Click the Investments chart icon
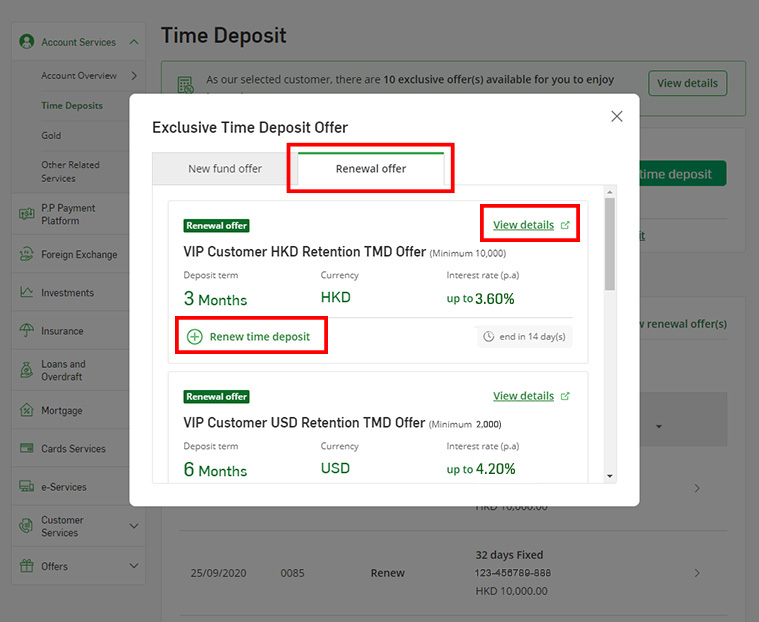 27,292
